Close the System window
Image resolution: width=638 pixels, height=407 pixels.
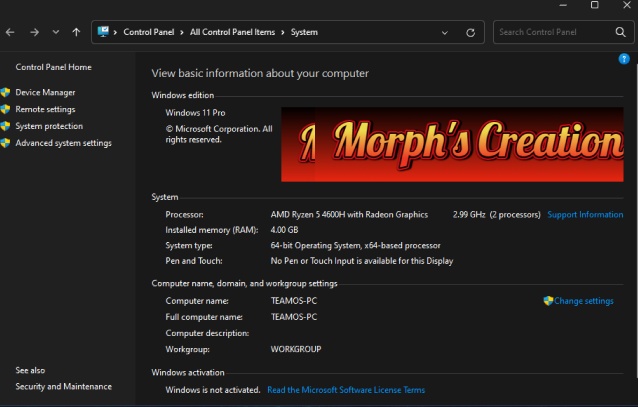pyautogui.click(x=627, y=5)
